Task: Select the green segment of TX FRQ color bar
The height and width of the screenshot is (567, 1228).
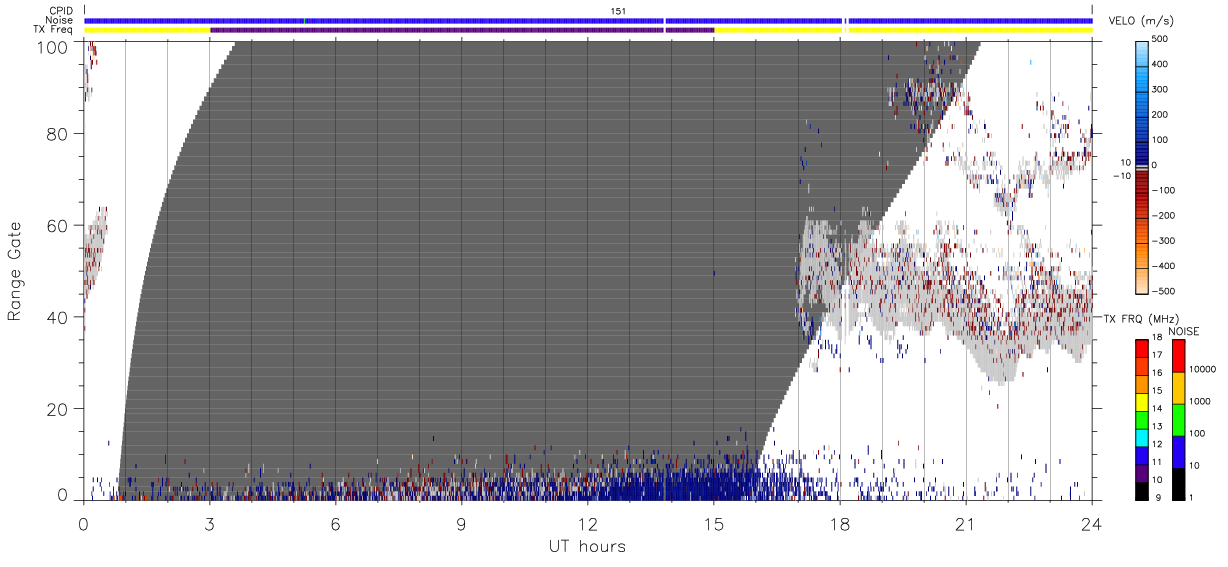Action: 1141,418
